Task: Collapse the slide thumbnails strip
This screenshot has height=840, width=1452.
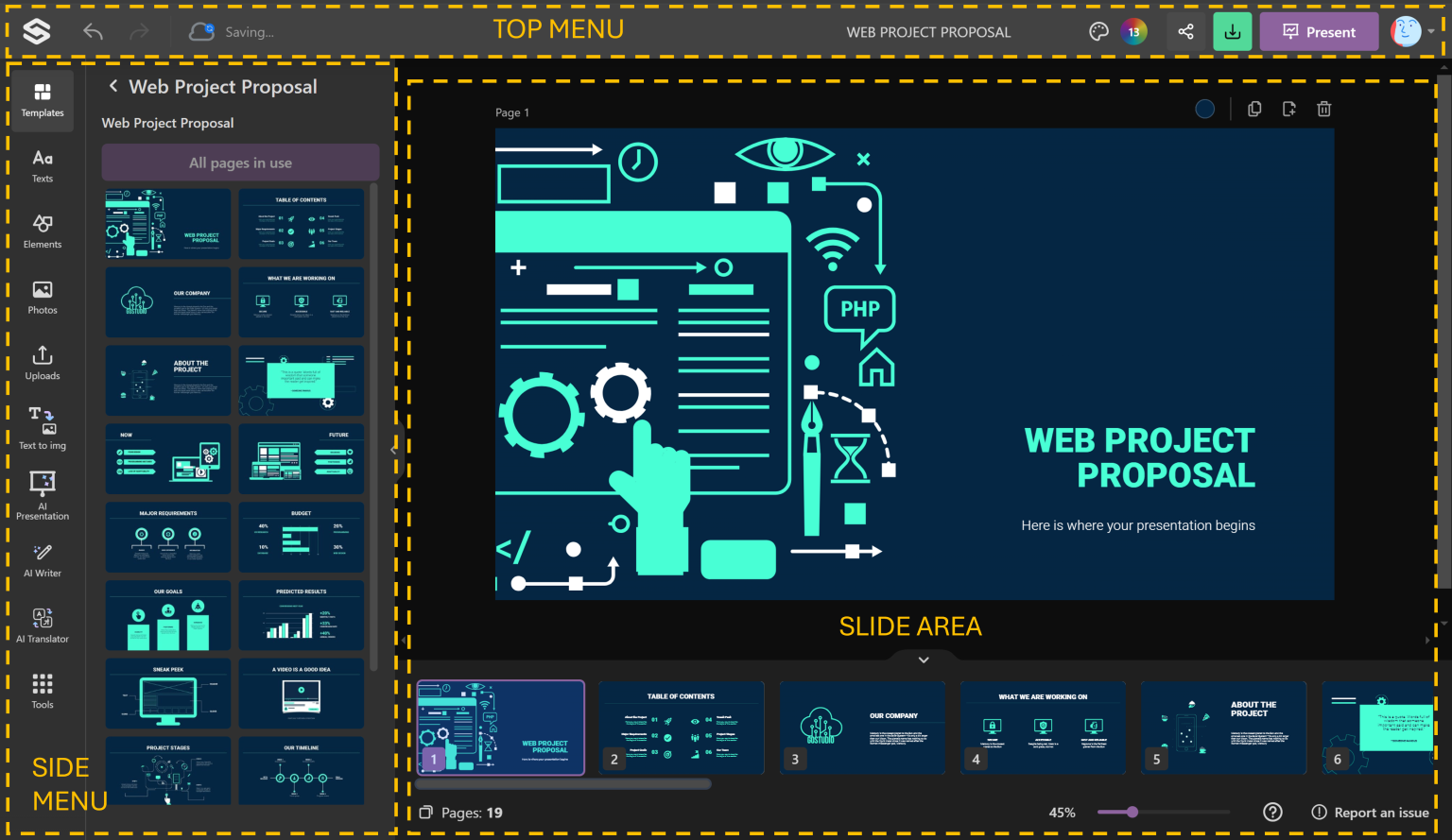Action: pyautogui.click(x=924, y=660)
